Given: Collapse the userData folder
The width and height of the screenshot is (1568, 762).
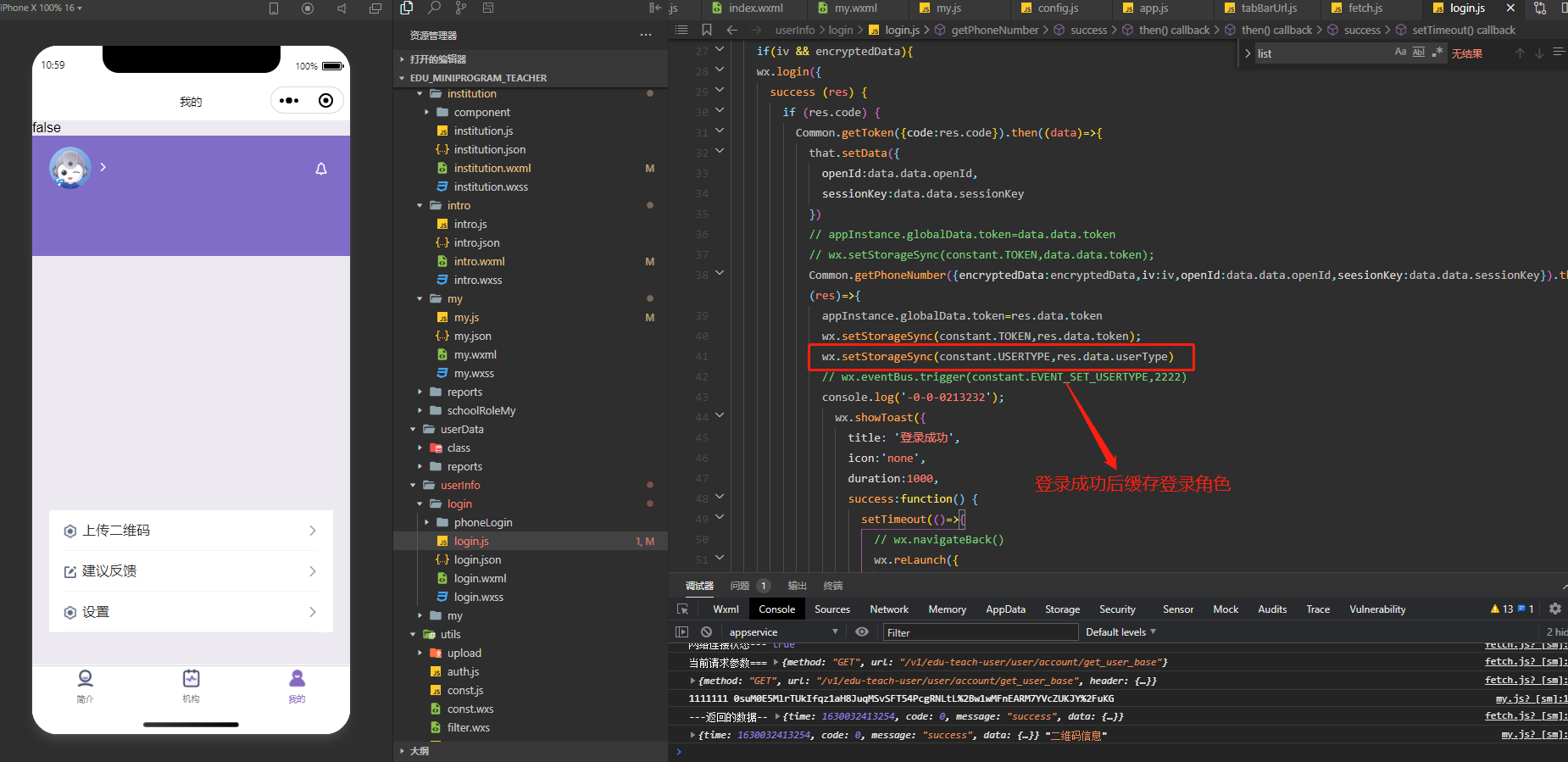Looking at the screenshot, I should pos(413,429).
